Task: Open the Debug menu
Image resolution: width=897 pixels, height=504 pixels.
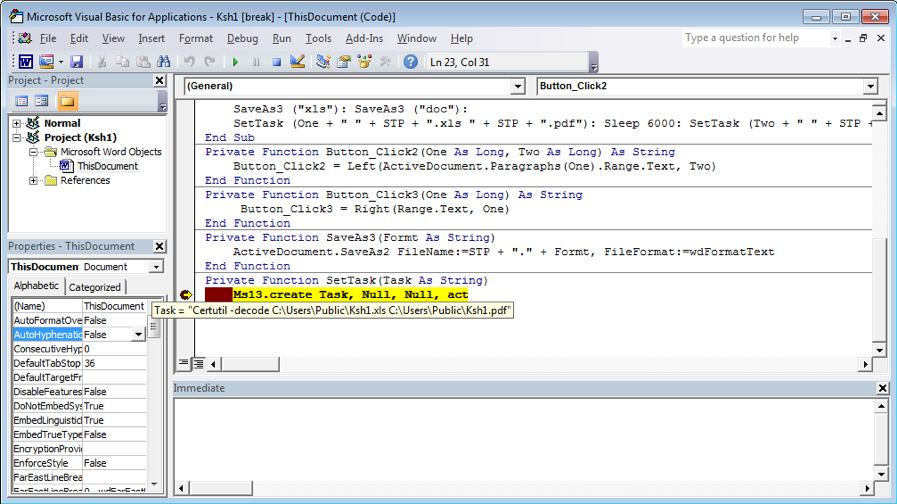Action: point(243,39)
